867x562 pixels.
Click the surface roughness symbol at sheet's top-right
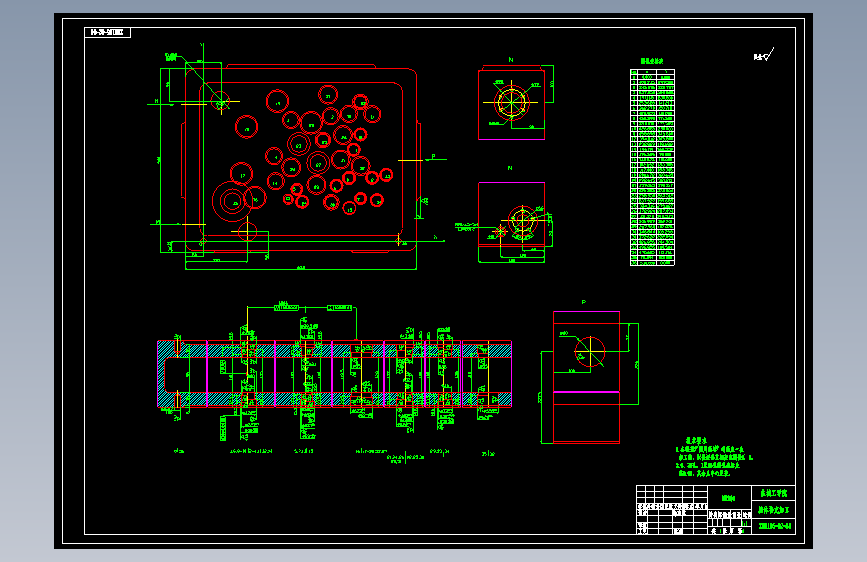[764, 54]
